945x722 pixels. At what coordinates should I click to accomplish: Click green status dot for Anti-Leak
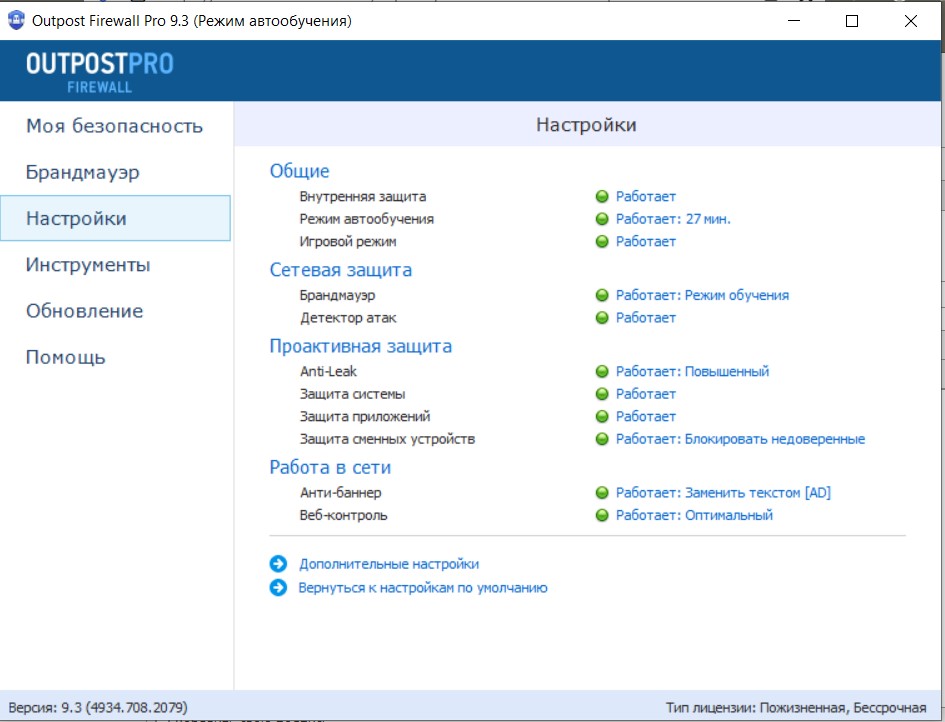pyautogui.click(x=601, y=371)
